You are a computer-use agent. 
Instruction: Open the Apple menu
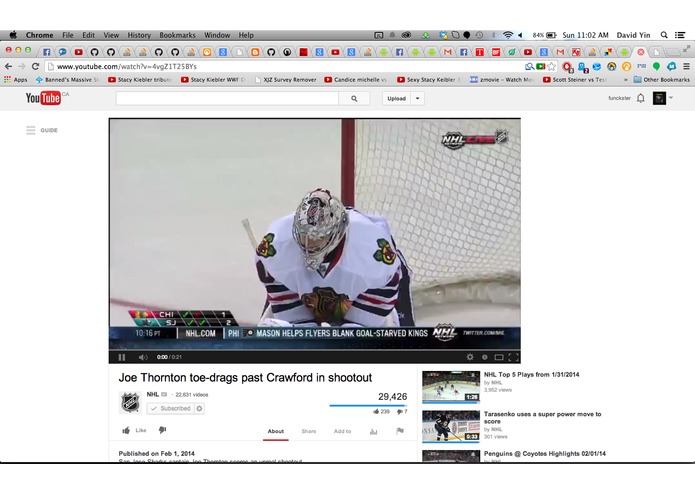pyautogui.click(x=13, y=35)
